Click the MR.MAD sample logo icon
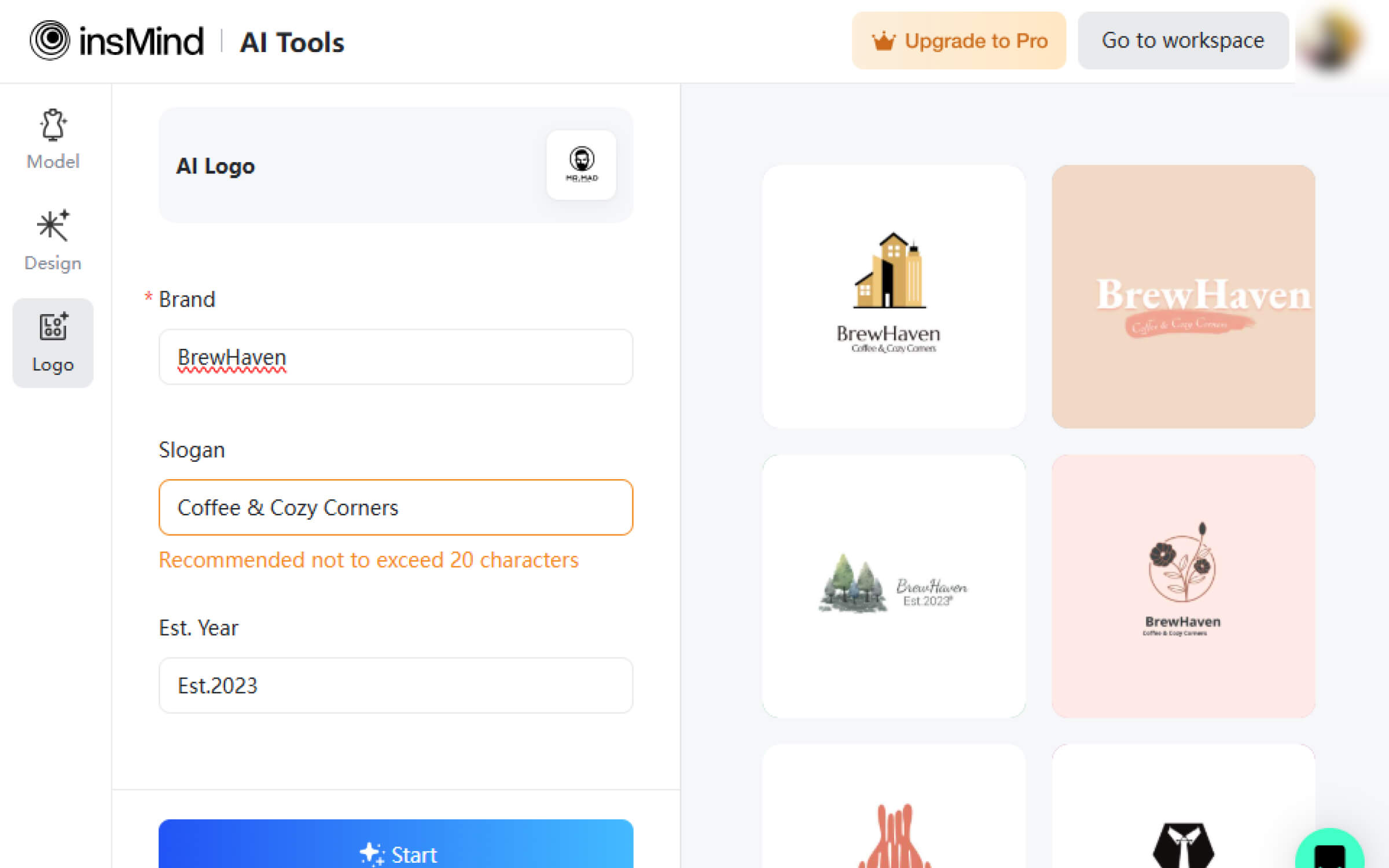This screenshot has width=1389, height=868. pos(581,165)
